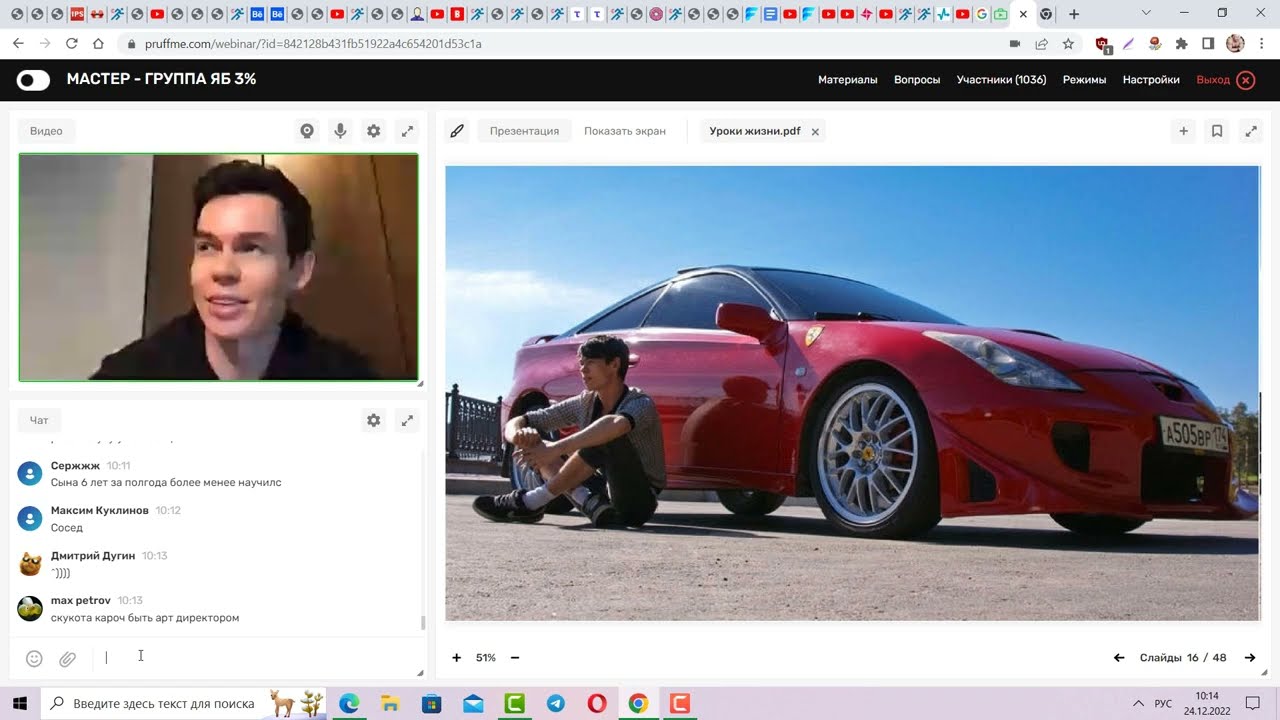
Task: Open chat settings gear
Action: (x=373, y=421)
